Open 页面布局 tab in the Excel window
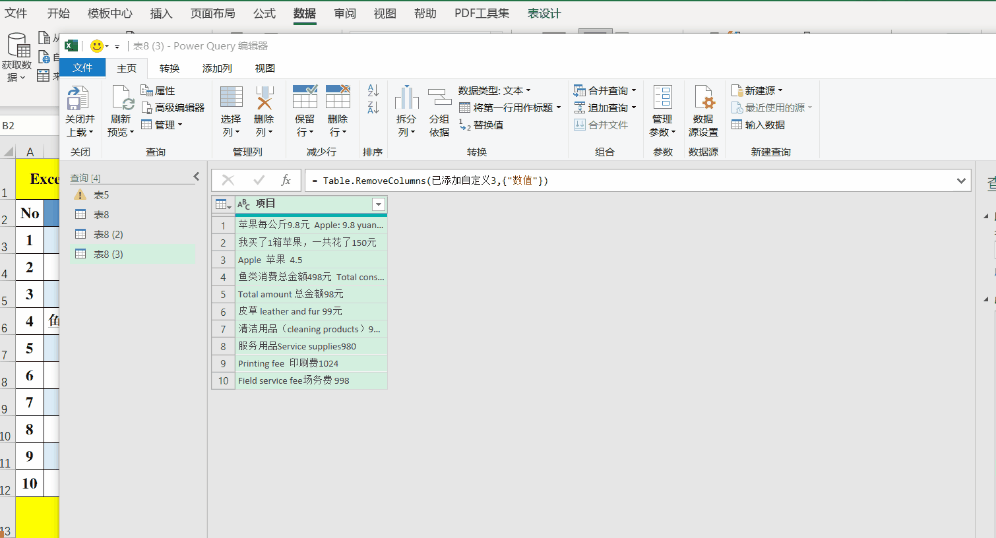The width and height of the screenshot is (996, 538). point(213,13)
